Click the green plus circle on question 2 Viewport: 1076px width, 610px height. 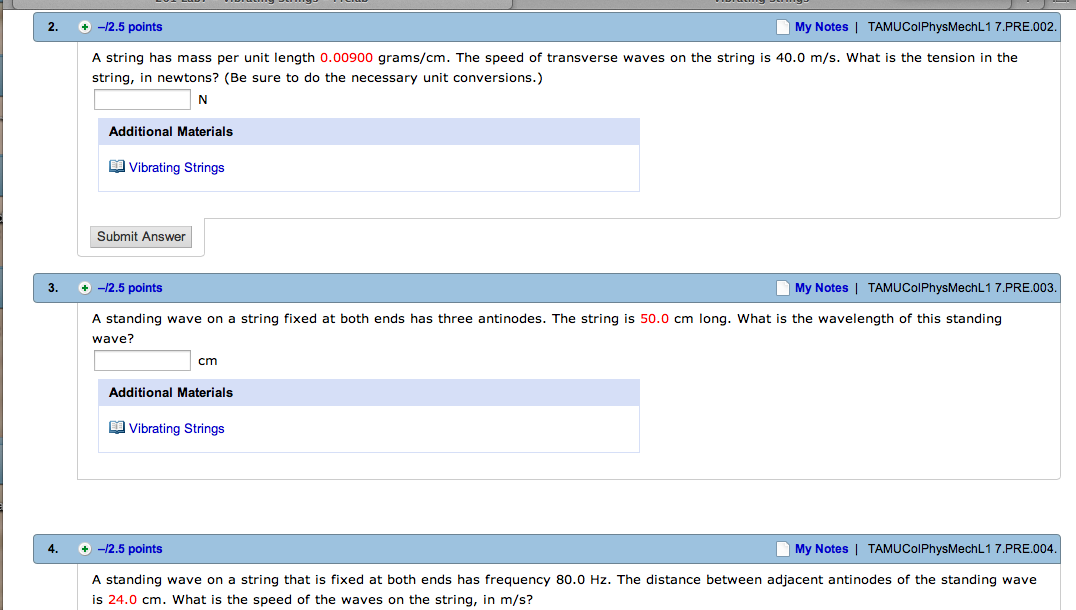point(84,27)
